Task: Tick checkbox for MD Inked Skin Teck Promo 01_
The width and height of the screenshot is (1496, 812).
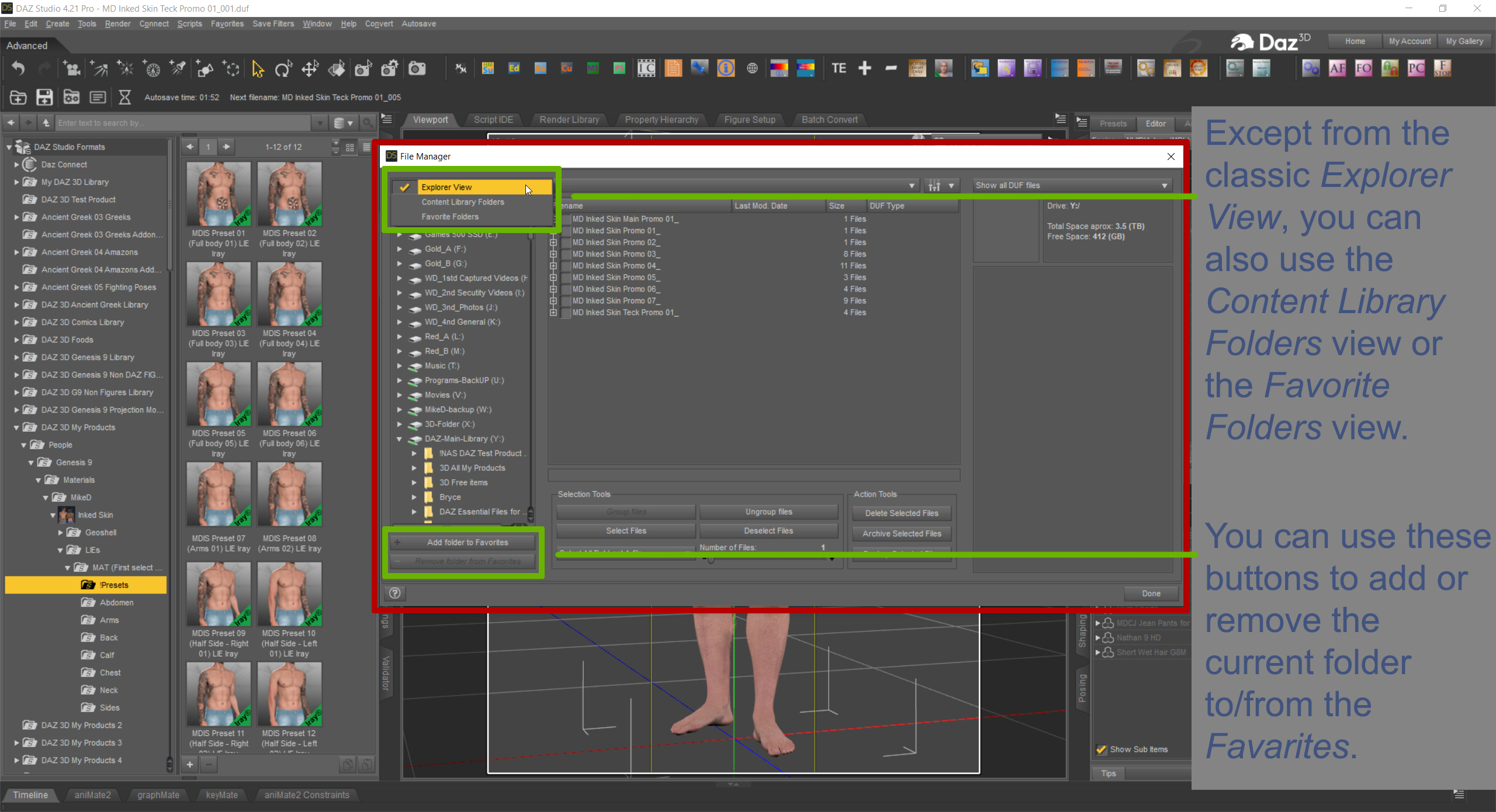Action: click(566, 313)
